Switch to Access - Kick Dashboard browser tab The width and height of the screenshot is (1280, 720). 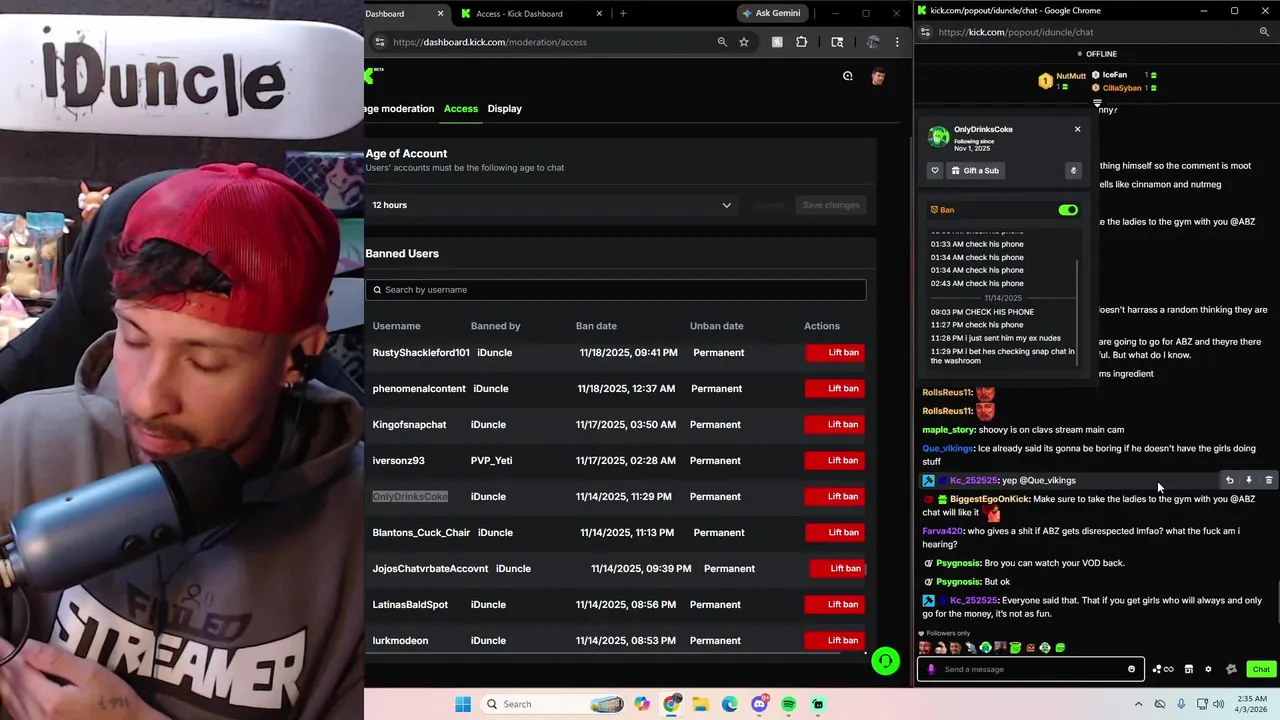tap(530, 14)
